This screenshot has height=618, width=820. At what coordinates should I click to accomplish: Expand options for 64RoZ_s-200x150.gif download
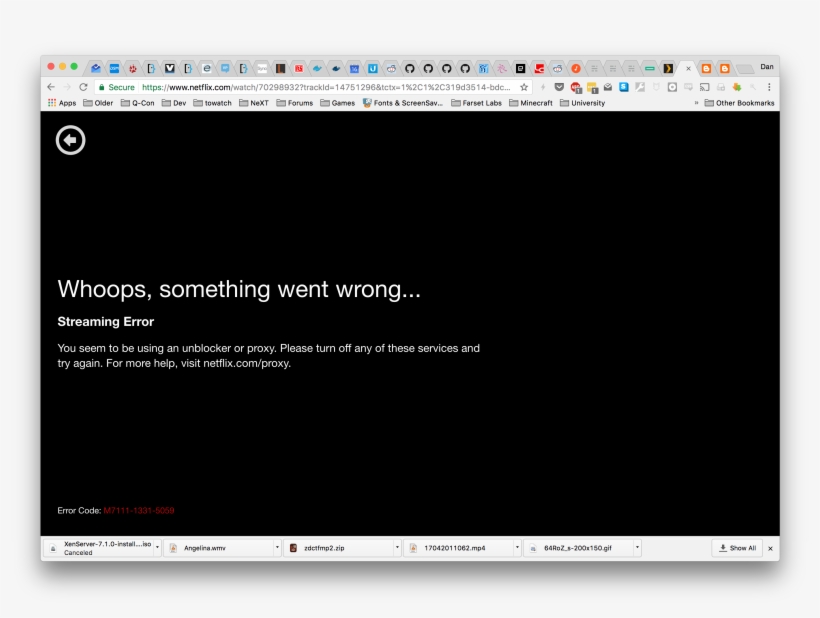(637, 547)
